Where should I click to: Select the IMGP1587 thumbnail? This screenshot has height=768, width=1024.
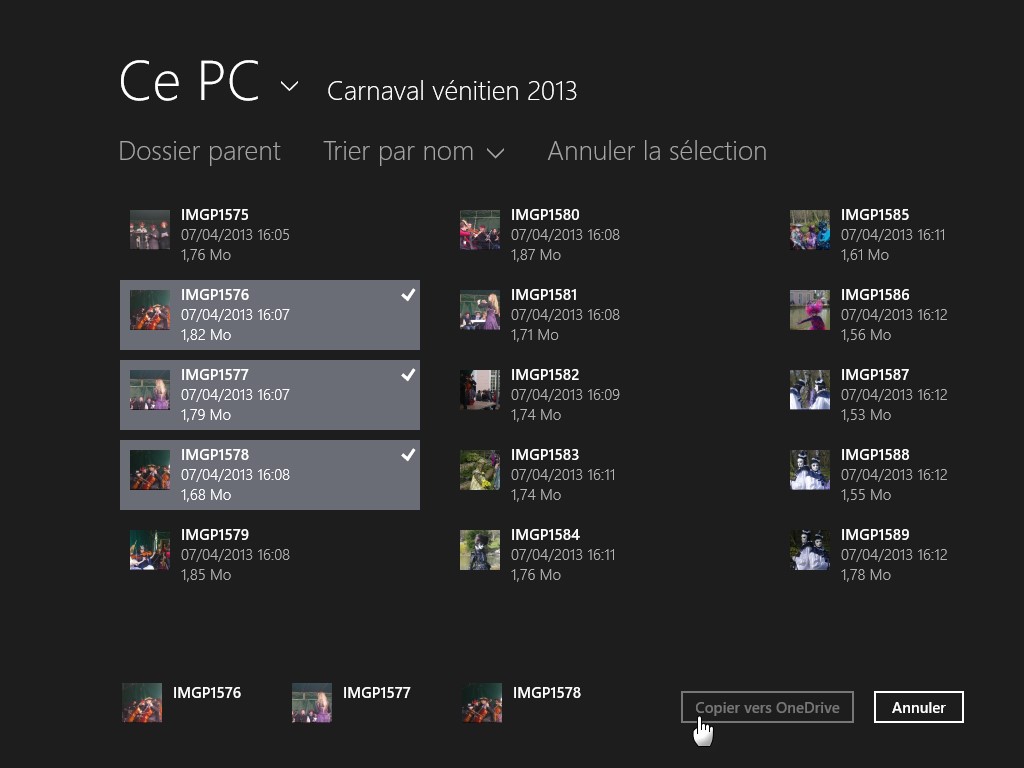(810, 390)
